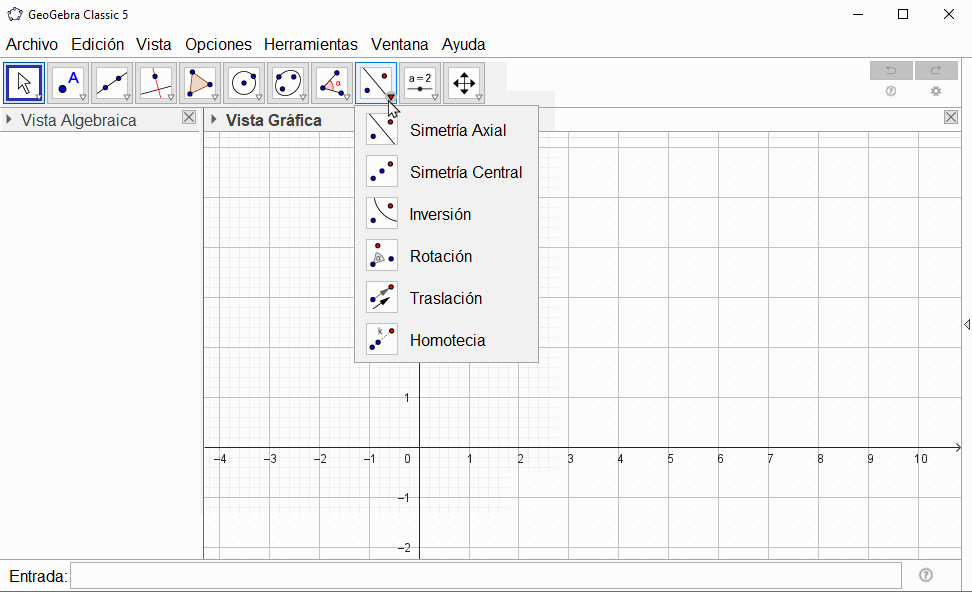Viewport: 972px width, 592px height.
Task: Collapse the Vista Algebraica panel triangle
Action: (x=10, y=120)
